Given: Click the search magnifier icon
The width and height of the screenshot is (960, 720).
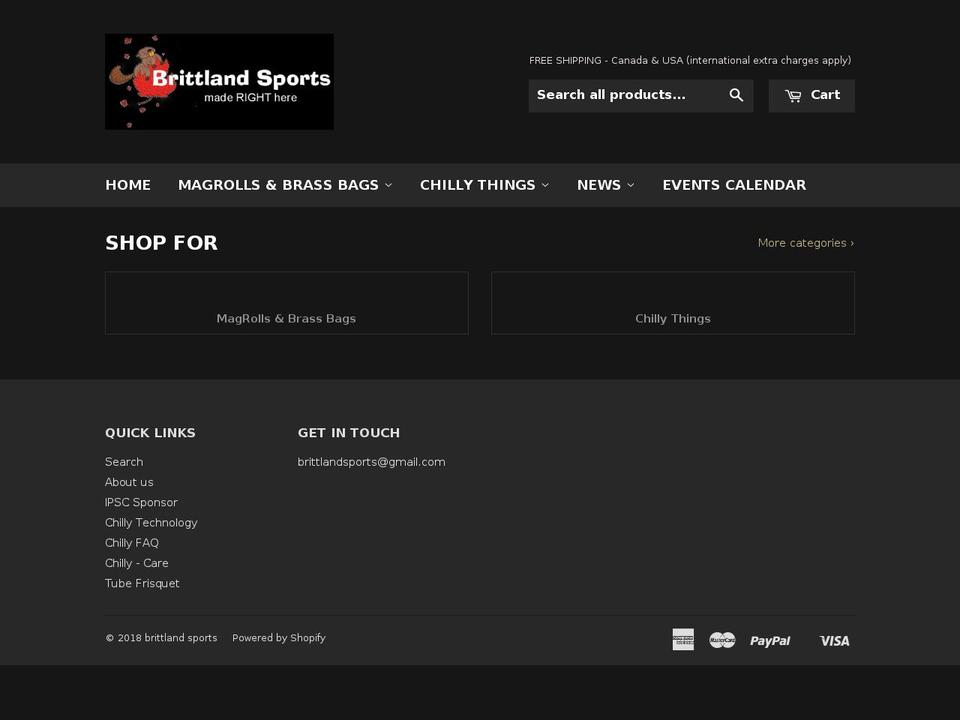Looking at the screenshot, I should (736, 95).
